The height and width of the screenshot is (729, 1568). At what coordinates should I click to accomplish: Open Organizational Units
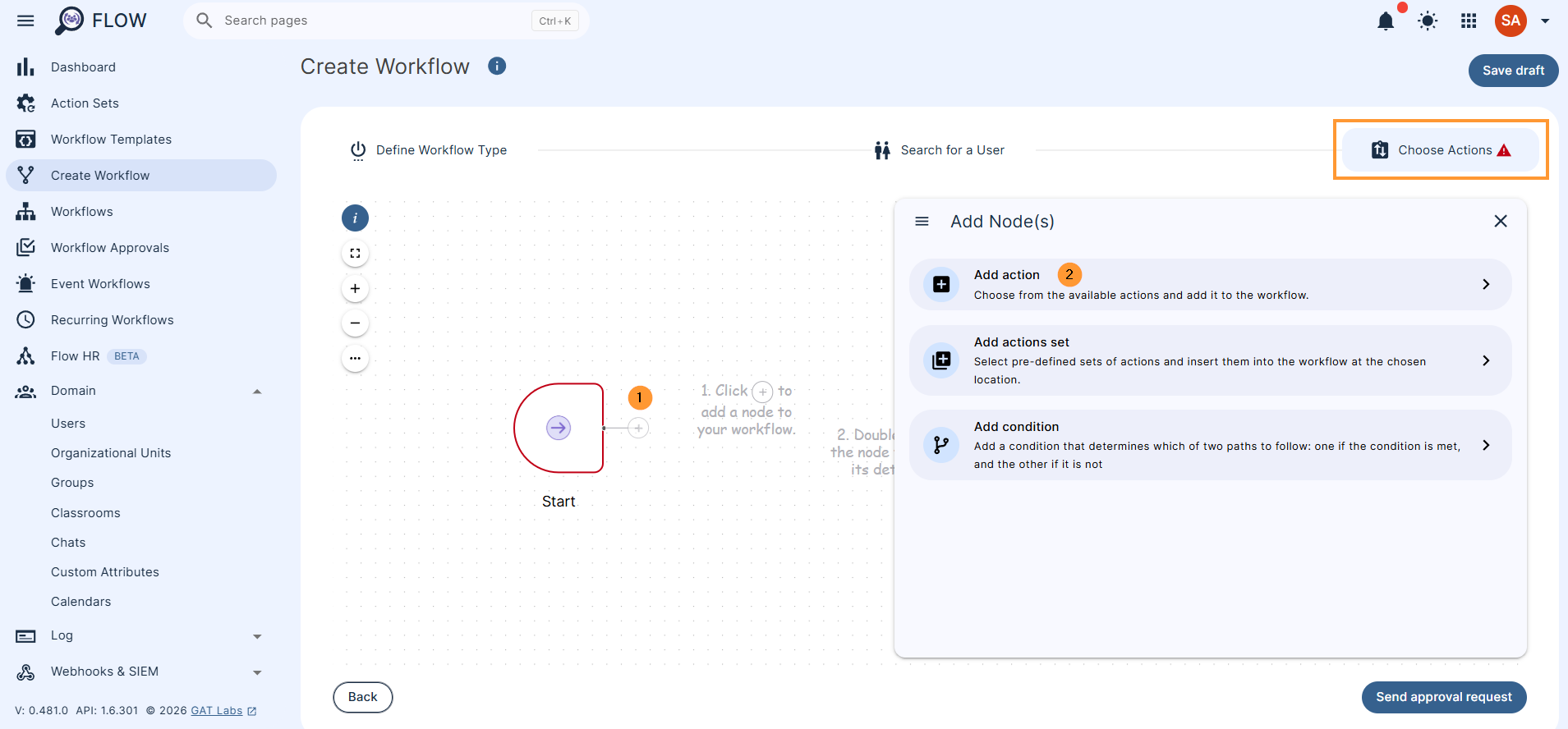pos(111,453)
